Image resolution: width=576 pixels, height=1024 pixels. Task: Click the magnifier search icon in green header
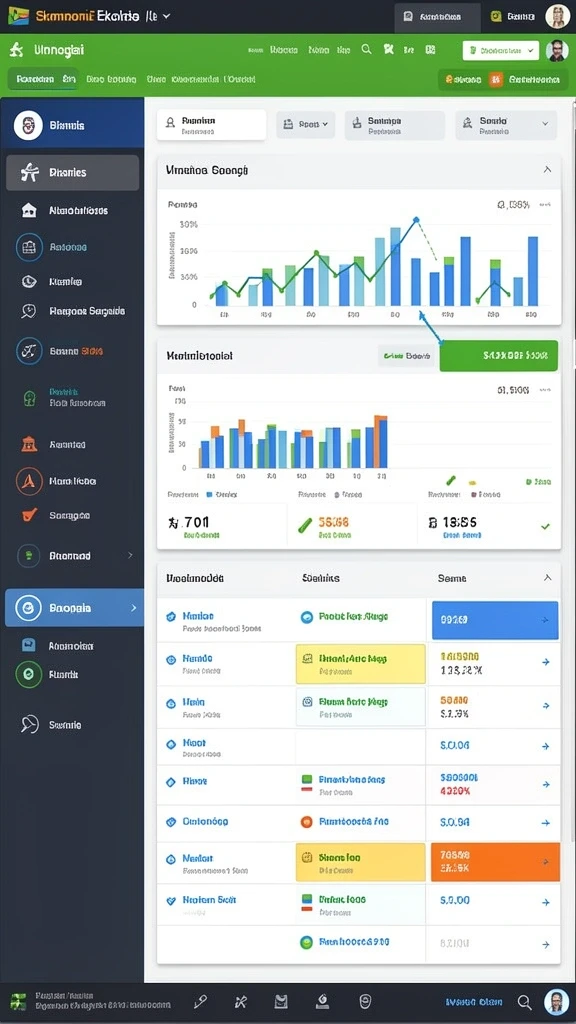366,49
